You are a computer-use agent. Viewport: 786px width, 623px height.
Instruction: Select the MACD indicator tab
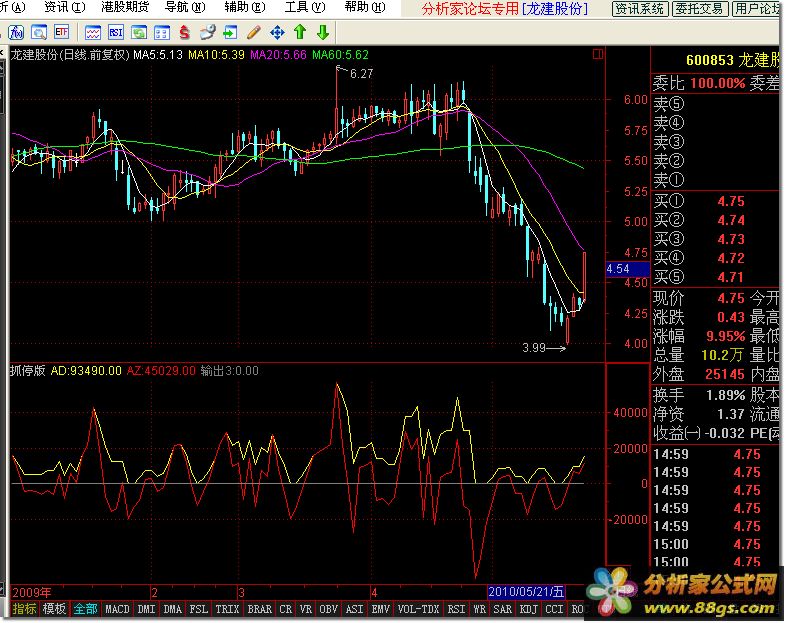tap(117, 609)
